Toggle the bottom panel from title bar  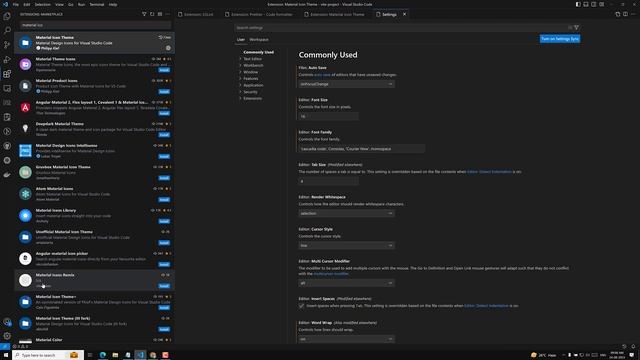586,4
